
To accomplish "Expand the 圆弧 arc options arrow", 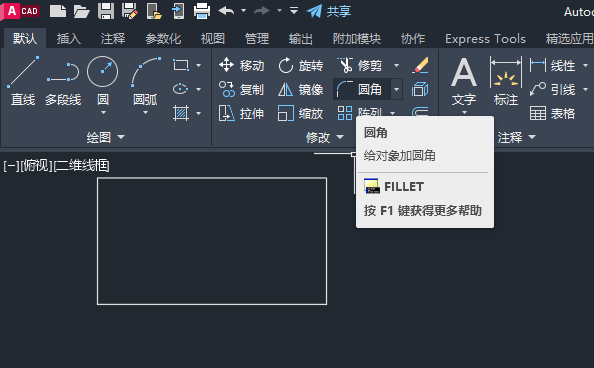I will [x=145, y=113].
